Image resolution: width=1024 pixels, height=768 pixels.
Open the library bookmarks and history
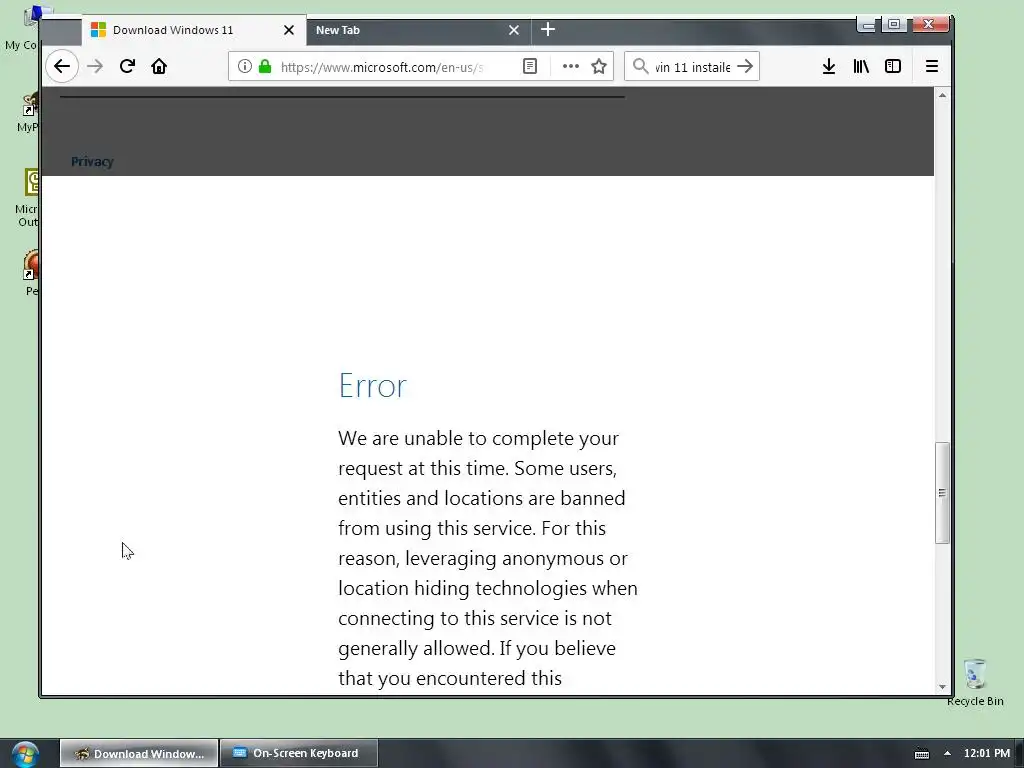[x=861, y=66]
